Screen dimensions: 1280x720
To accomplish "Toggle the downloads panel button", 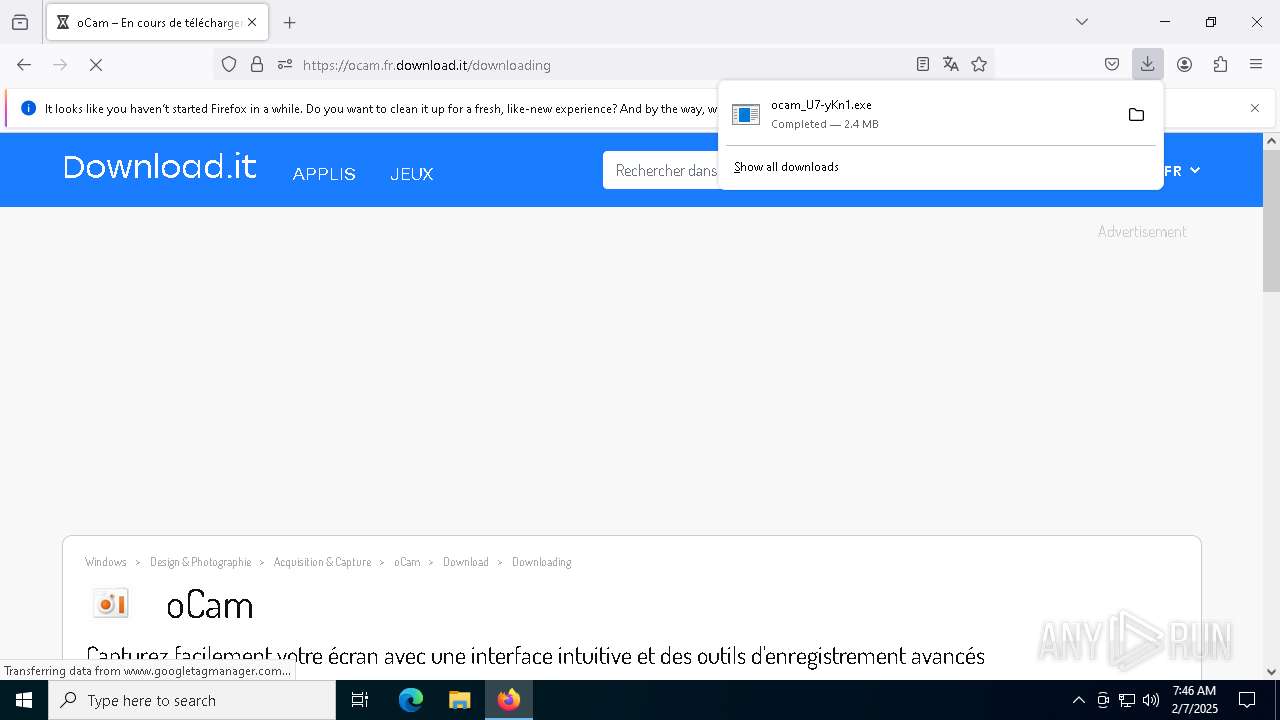I will coord(1148,65).
